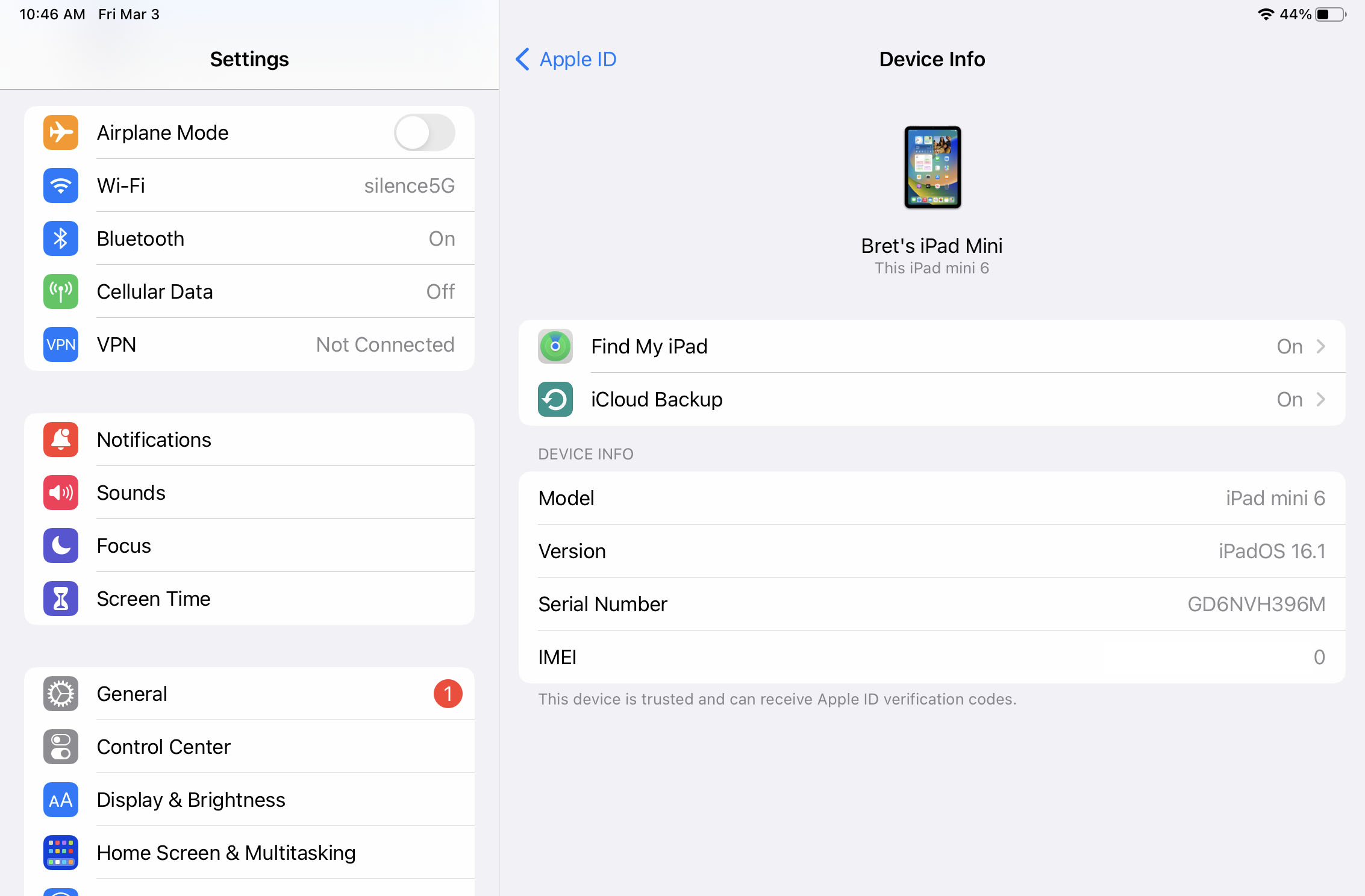Screen dimensions: 1365x896
Task: Open Sounds settings
Action: [249, 493]
